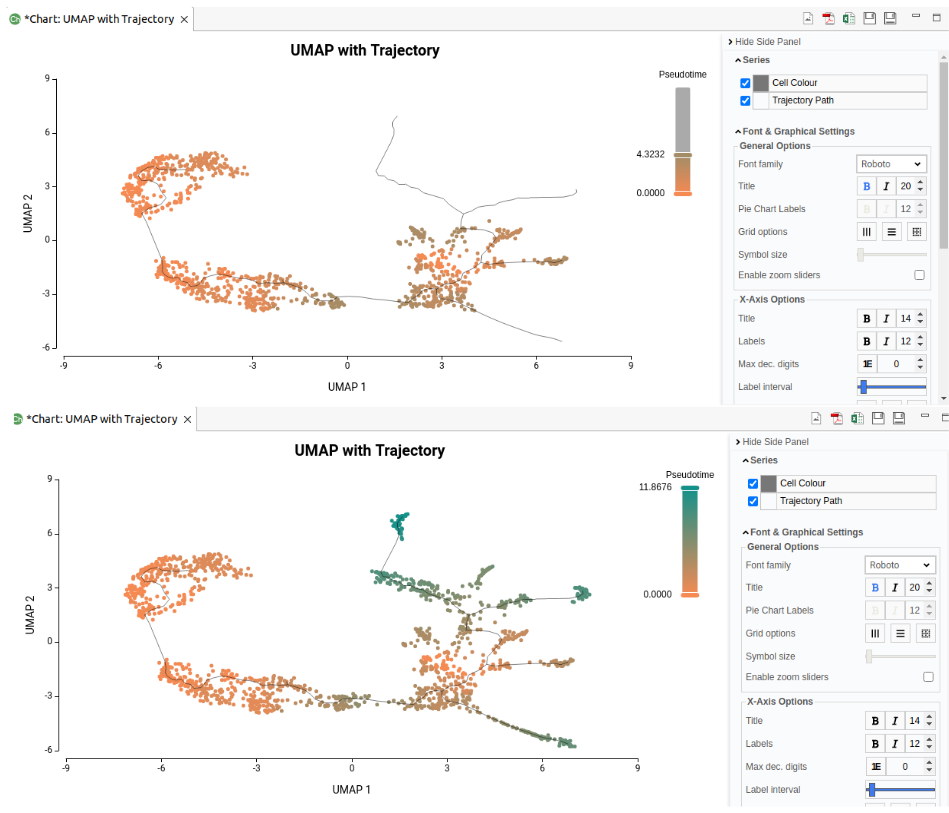Click Hide Side Panel in upper chart
The width and height of the screenshot is (949, 813).
click(764, 42)
